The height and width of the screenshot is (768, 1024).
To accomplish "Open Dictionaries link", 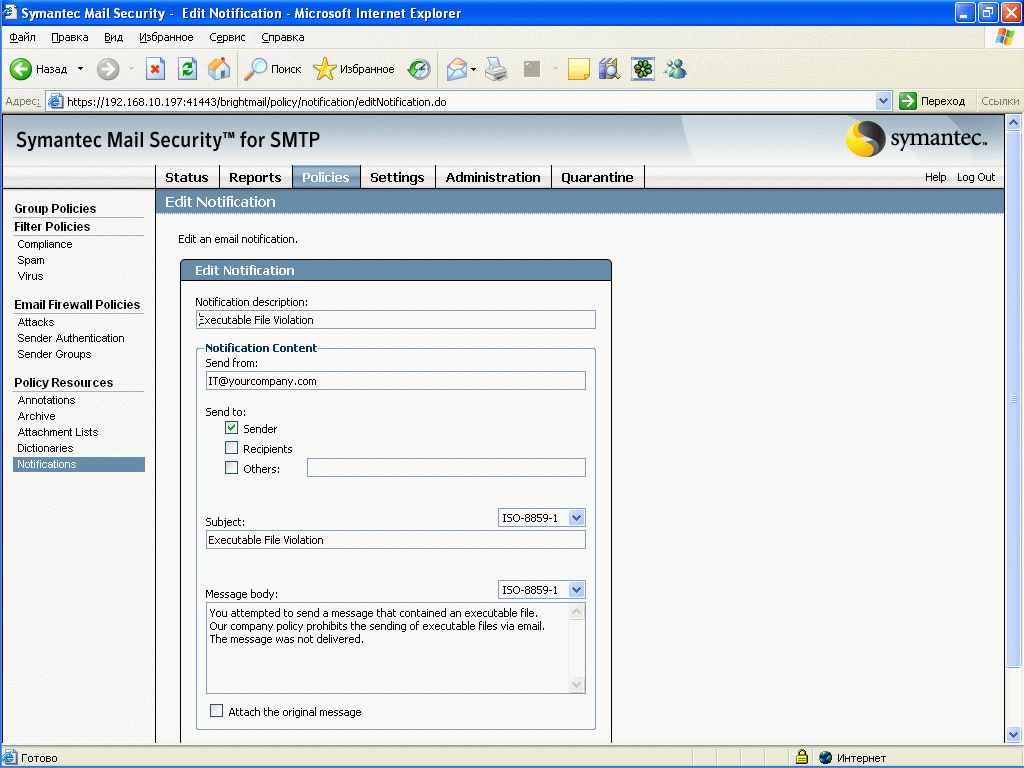I will [45, 448].
